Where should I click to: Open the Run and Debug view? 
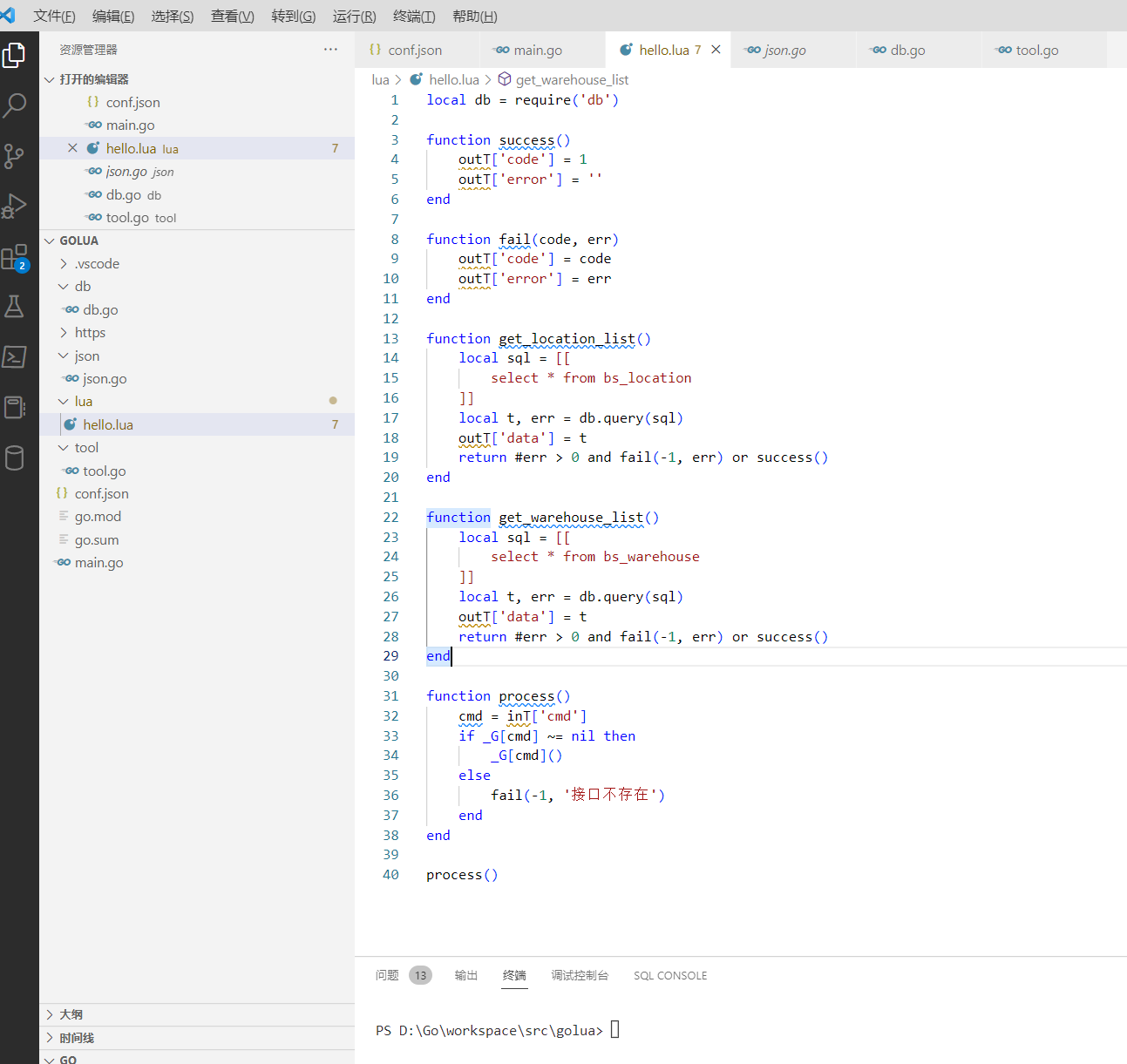tap(15, 207)
